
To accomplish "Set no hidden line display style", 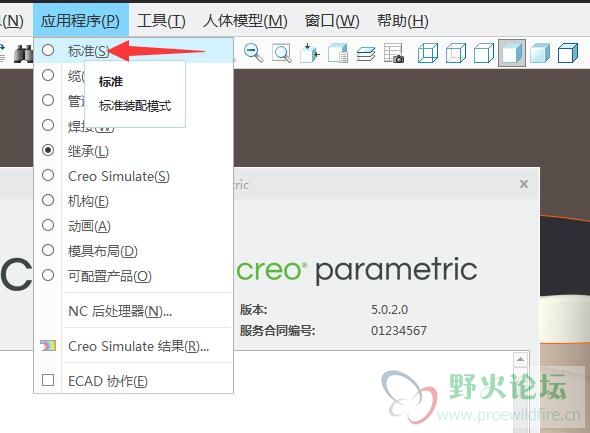I will 484,53.
